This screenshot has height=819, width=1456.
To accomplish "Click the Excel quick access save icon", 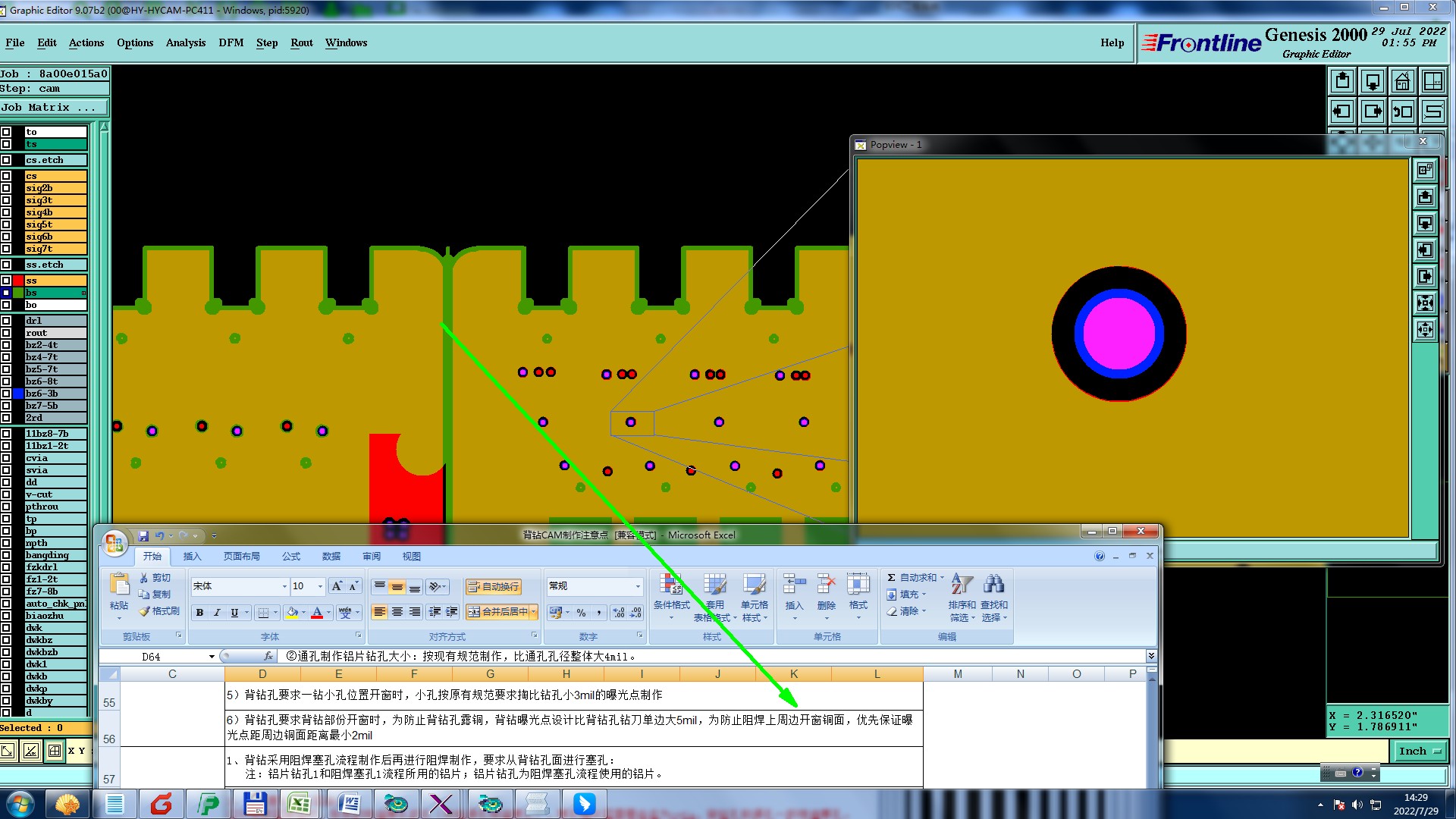I will (x=143, y=535).
